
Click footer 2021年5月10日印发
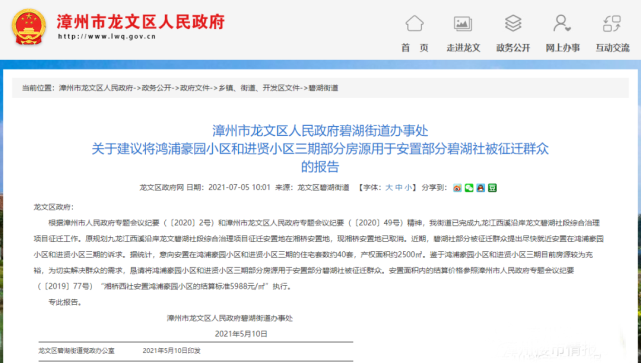point(171,351)
